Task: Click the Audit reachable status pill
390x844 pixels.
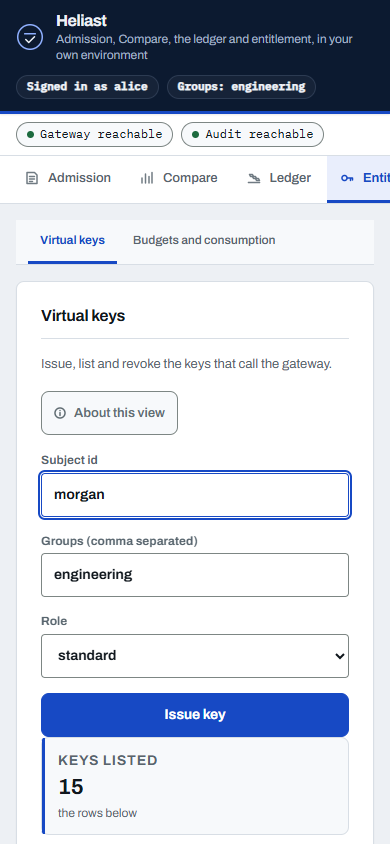Action: coord(252,135)
